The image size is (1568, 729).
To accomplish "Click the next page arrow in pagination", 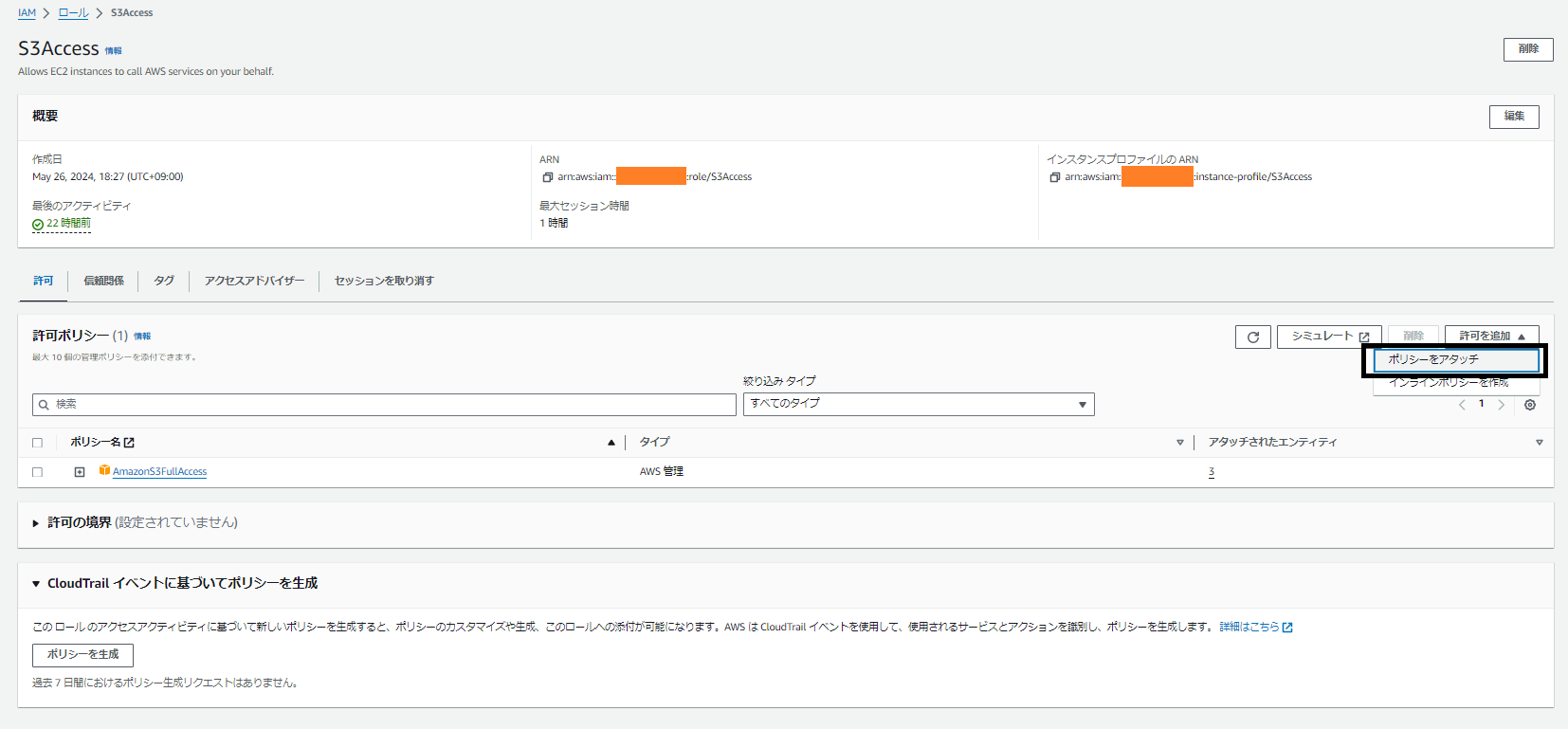I will pos(1501,405).
